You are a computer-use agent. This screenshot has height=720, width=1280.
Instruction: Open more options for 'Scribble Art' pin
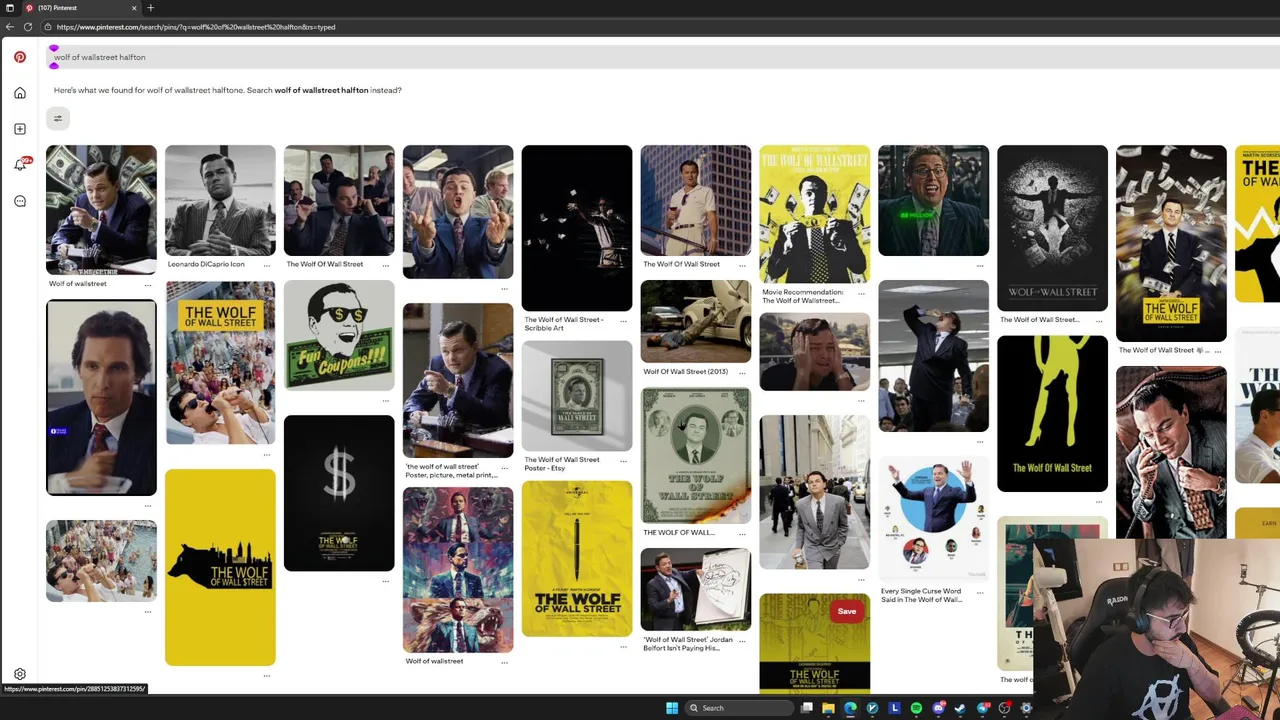(624, 323)
